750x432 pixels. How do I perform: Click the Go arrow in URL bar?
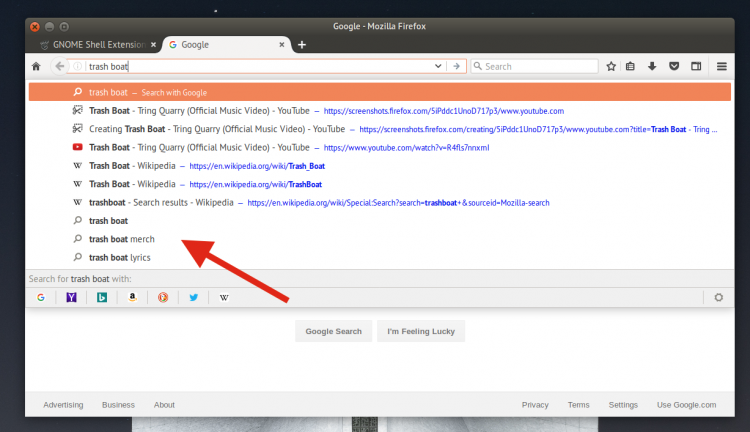click(456, 66)
